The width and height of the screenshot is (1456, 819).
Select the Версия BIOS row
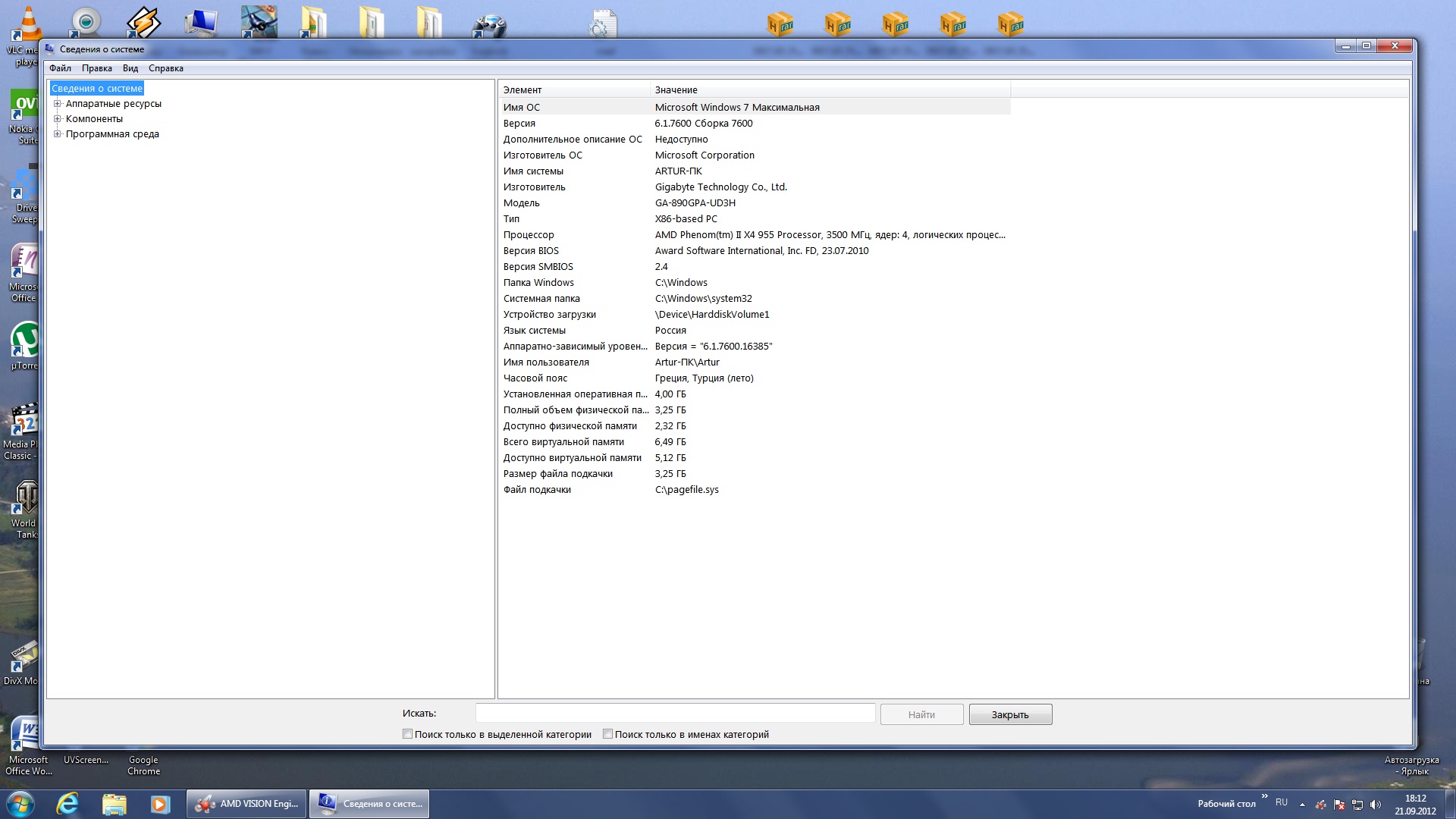pos(755,250)
